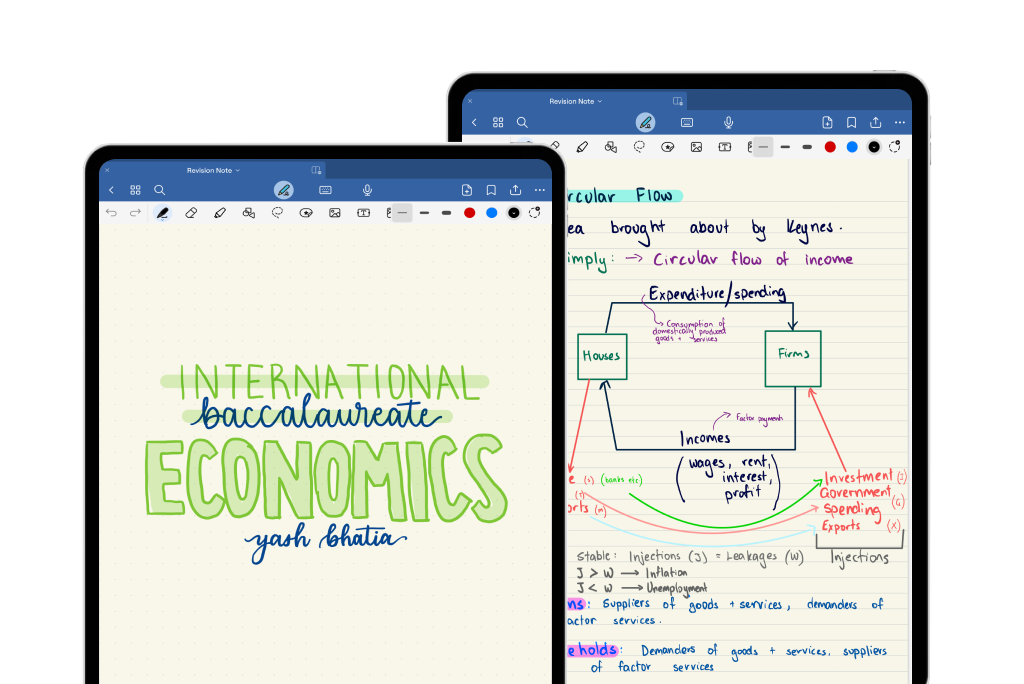Select the Pen tool on left iPad
The height and width of the screenshot is (684, 1024).
pyautogui.click(x=162, y=213)
